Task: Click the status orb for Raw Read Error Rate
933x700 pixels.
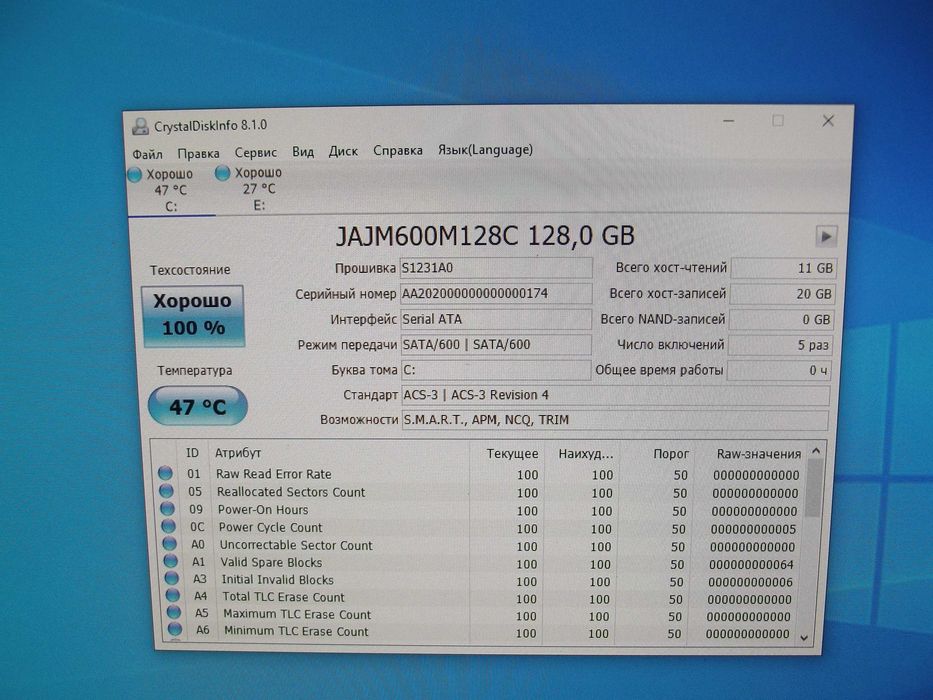Action: click(165, 473)
